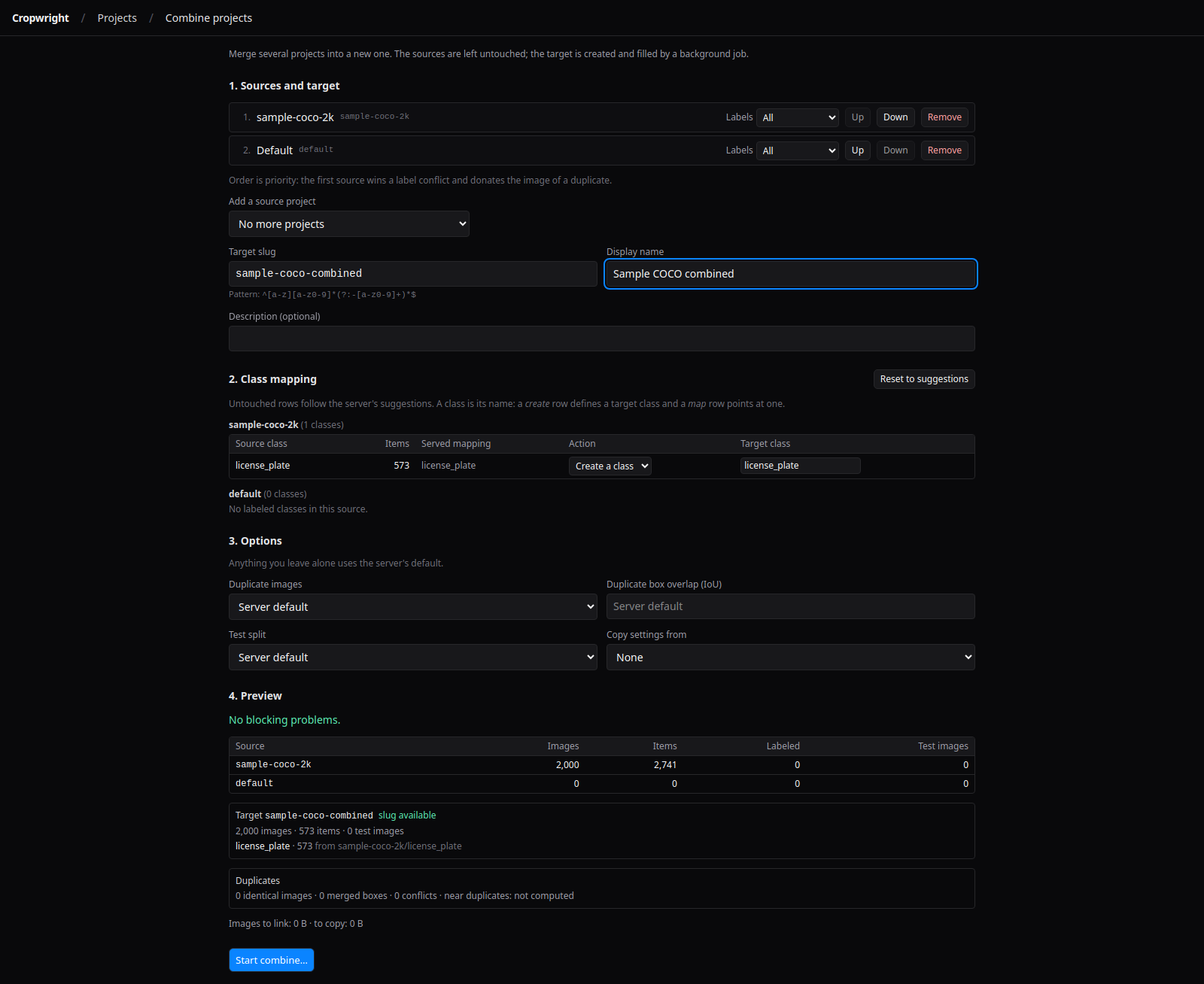Screen dimensions: 1204x984
Task: Open the Cropwright home link
Action: click(x=41, y=18)
